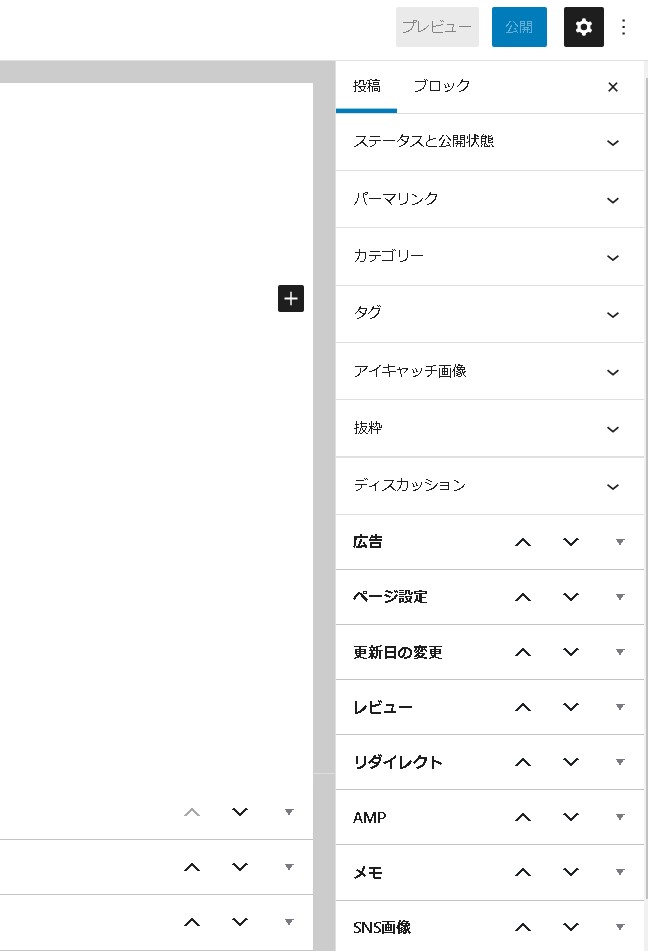Click the black add block plus icon

(291, 298)
